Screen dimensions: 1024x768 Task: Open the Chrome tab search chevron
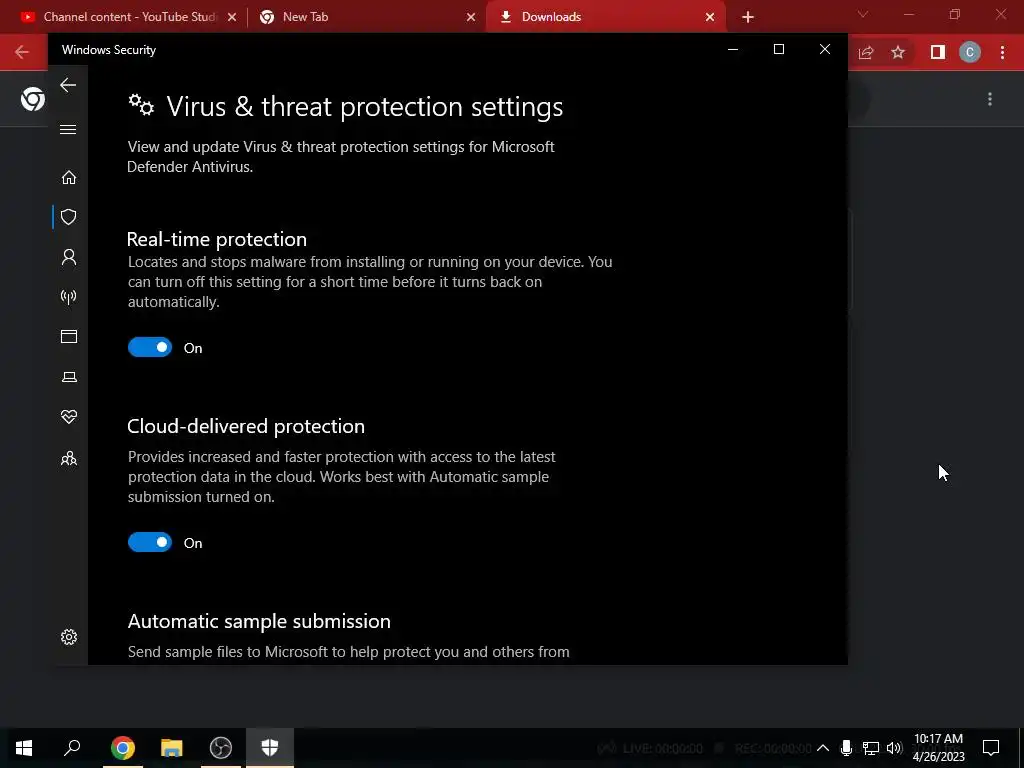(x=863, y=14)
